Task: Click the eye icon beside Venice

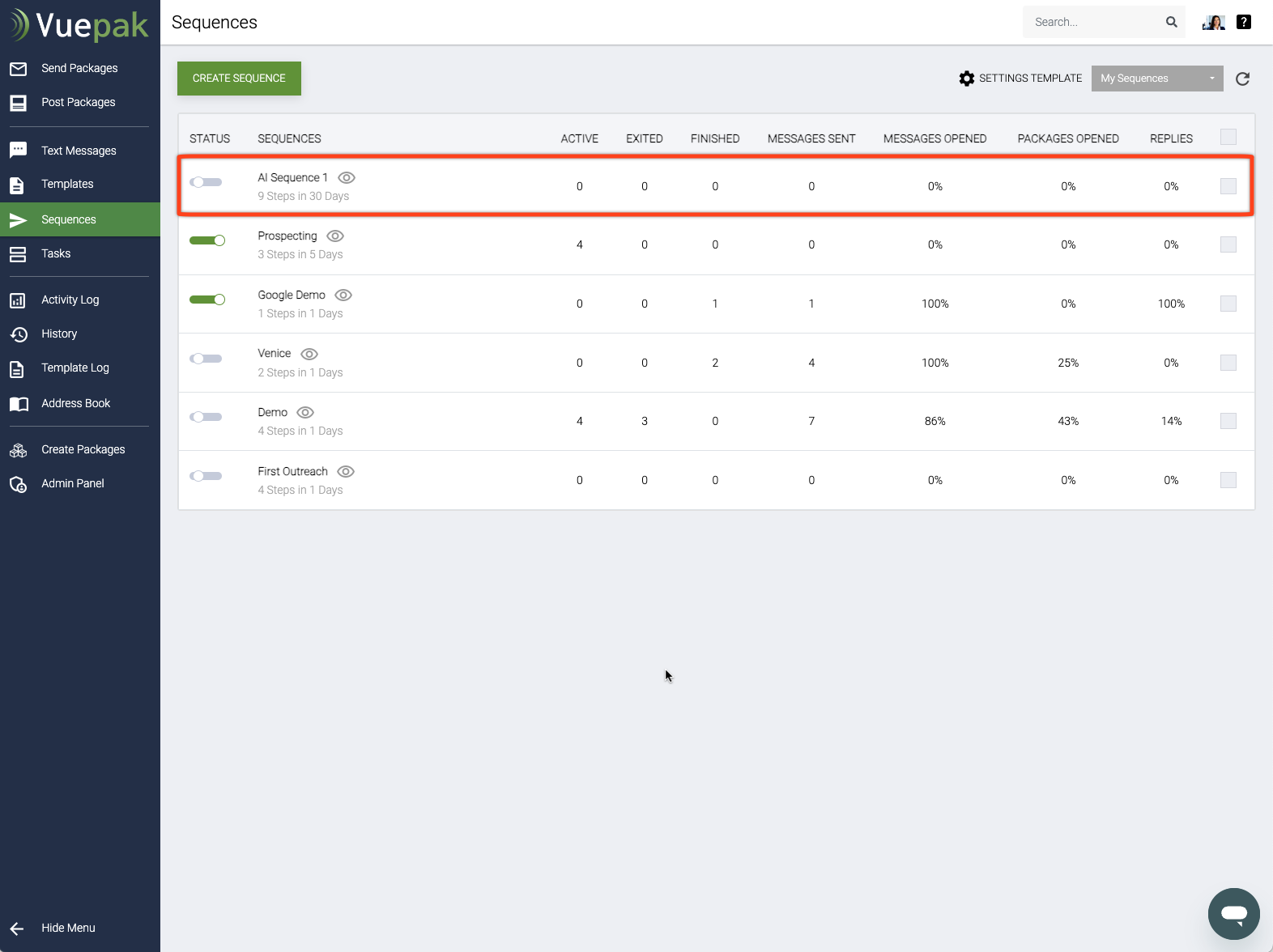Action: 309,354
